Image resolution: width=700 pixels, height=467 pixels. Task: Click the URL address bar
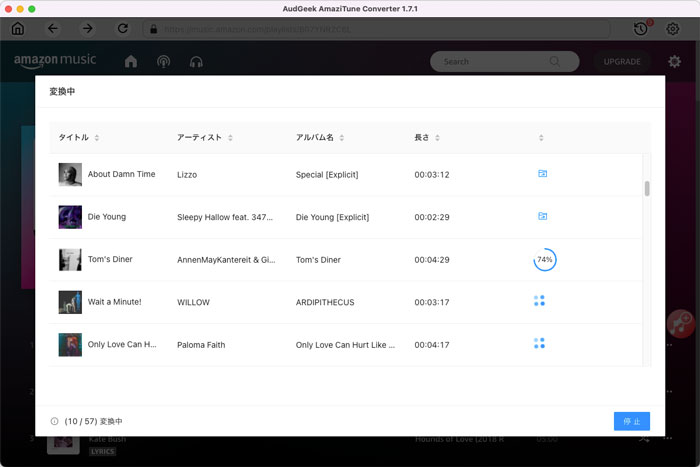pos(376,29)
